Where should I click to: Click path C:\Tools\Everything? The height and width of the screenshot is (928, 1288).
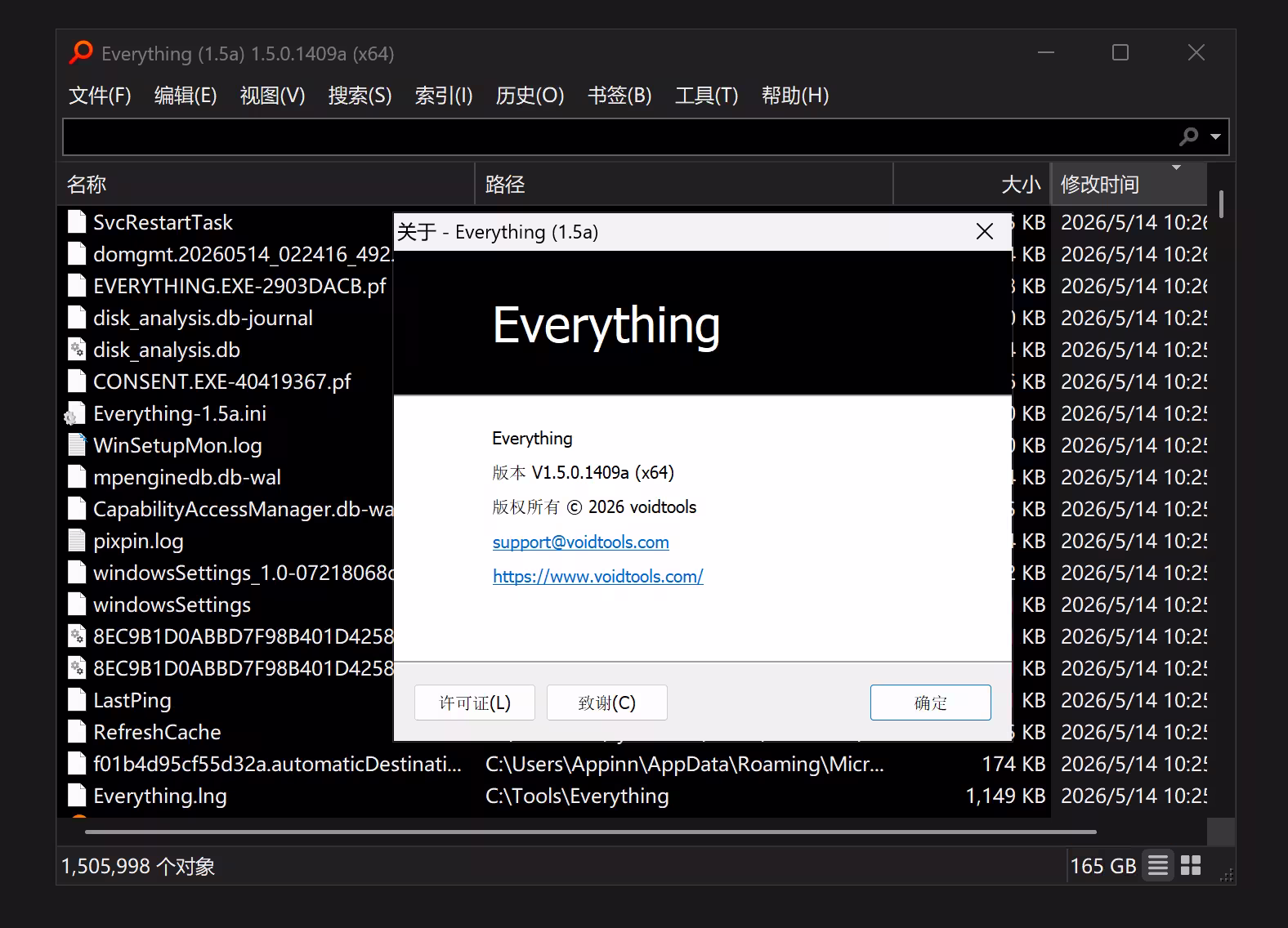click(577, 796)
